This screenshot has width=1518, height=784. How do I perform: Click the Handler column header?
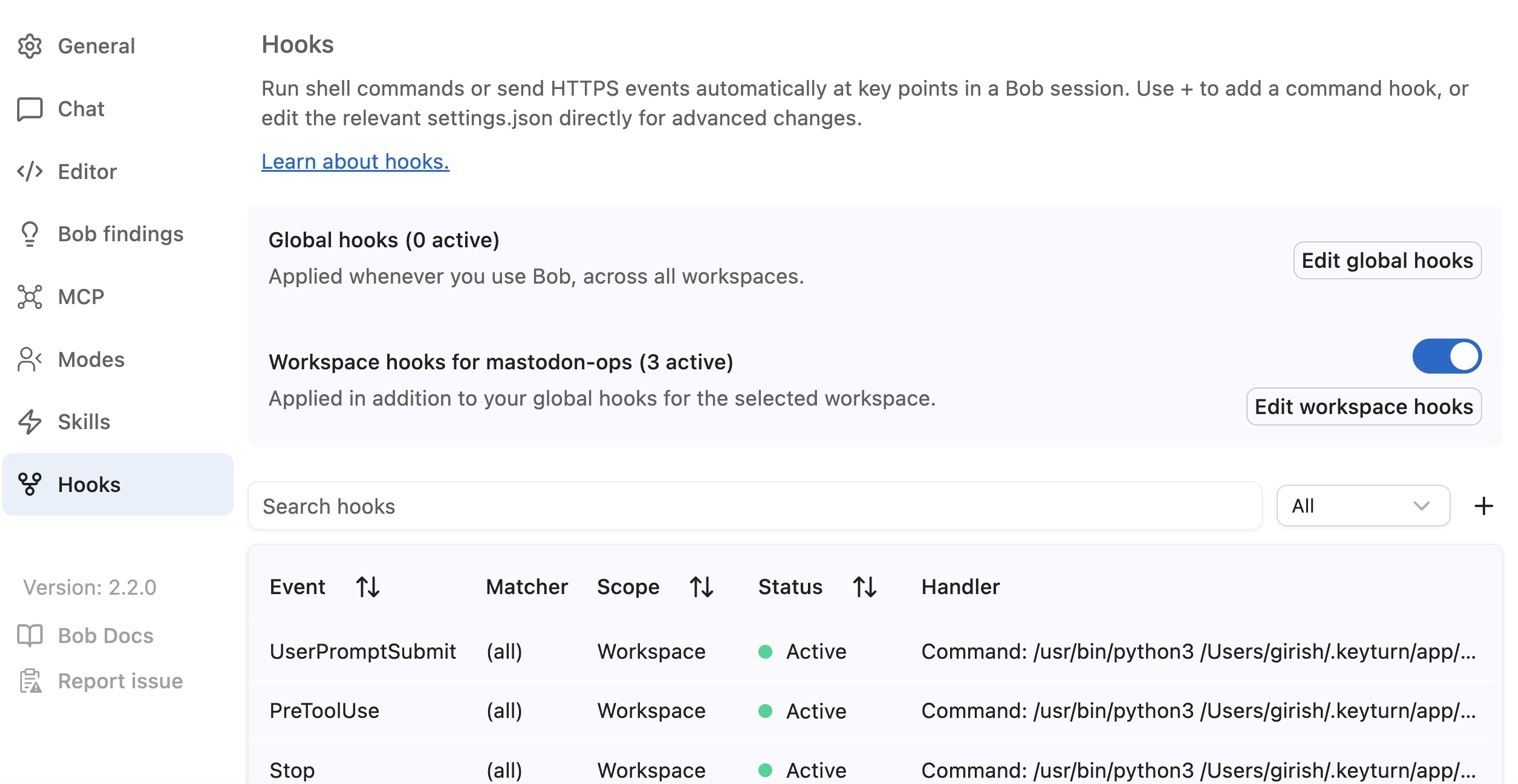pyautogui.click(x=961, y=587)
